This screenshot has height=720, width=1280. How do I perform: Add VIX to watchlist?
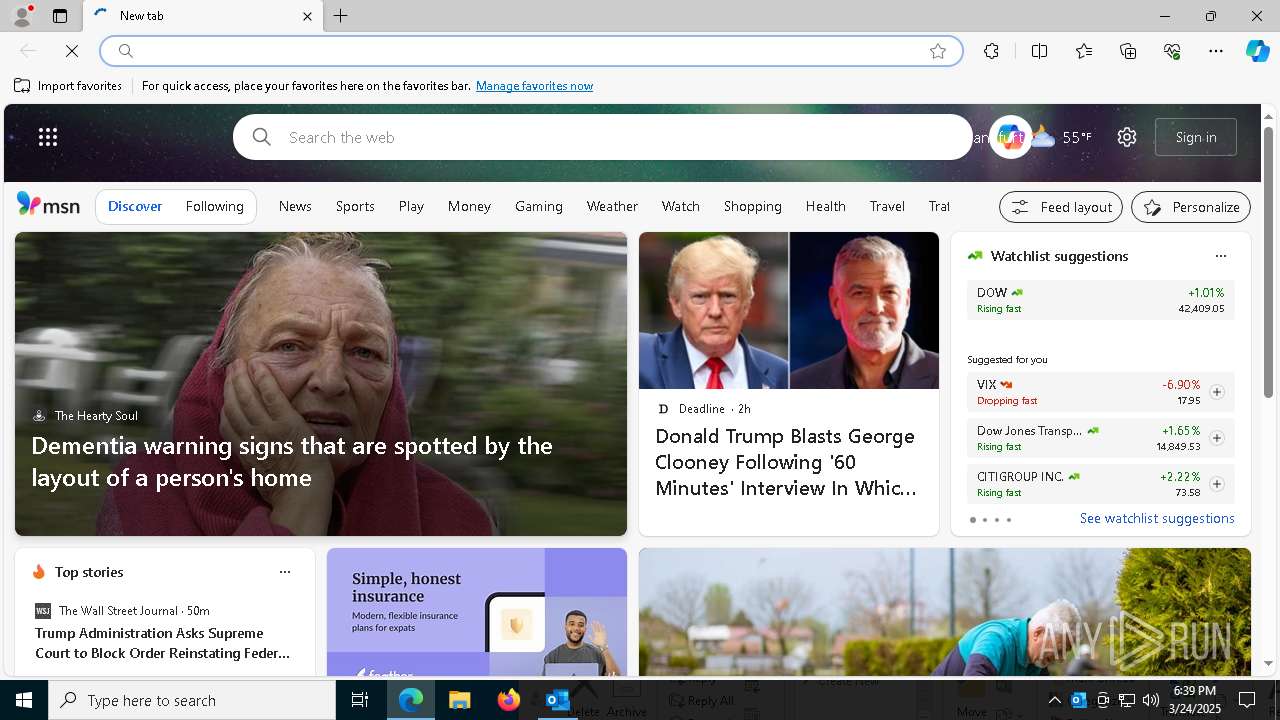(x=1216, y=392)
